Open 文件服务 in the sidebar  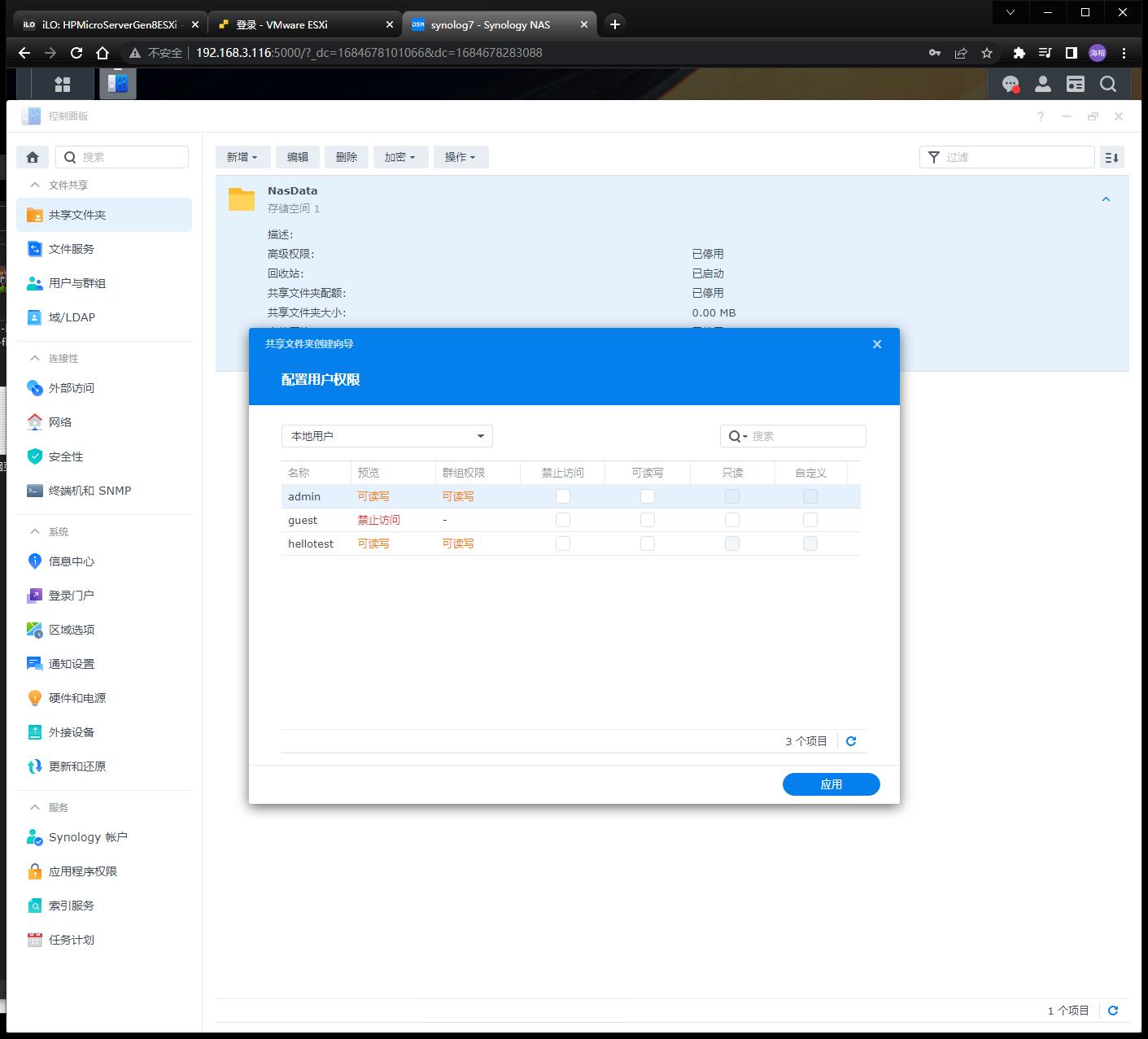point(104,249)
